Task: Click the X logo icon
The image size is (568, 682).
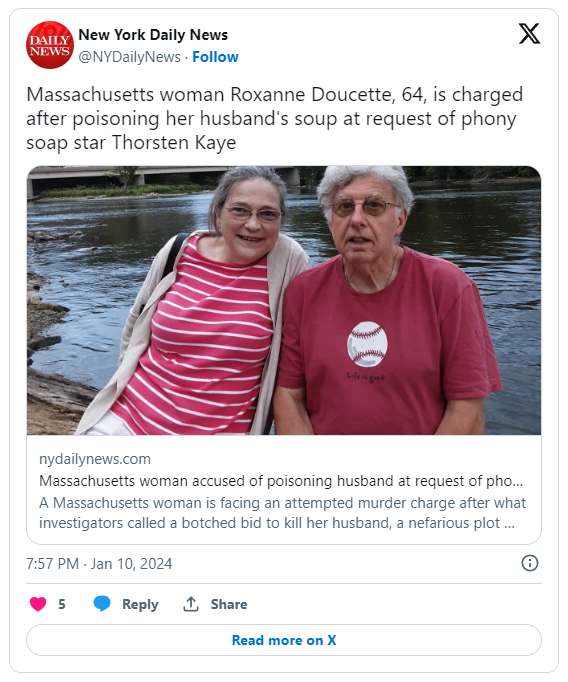Action: pos(529,33)
